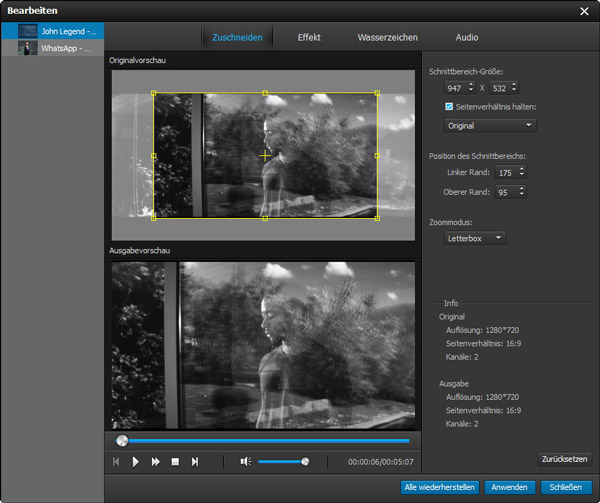600x503 pixels.
Task: Stop the video playback
Action: (175, 462)
